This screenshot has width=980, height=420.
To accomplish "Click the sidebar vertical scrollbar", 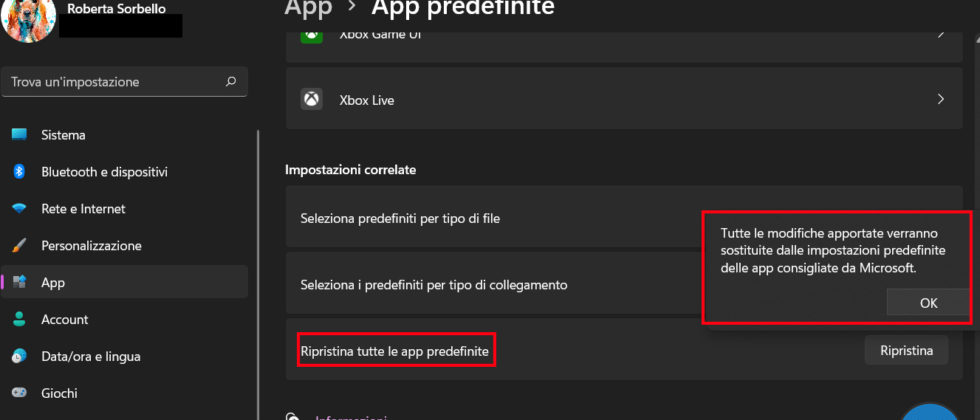I will click(x=257, y=275).
